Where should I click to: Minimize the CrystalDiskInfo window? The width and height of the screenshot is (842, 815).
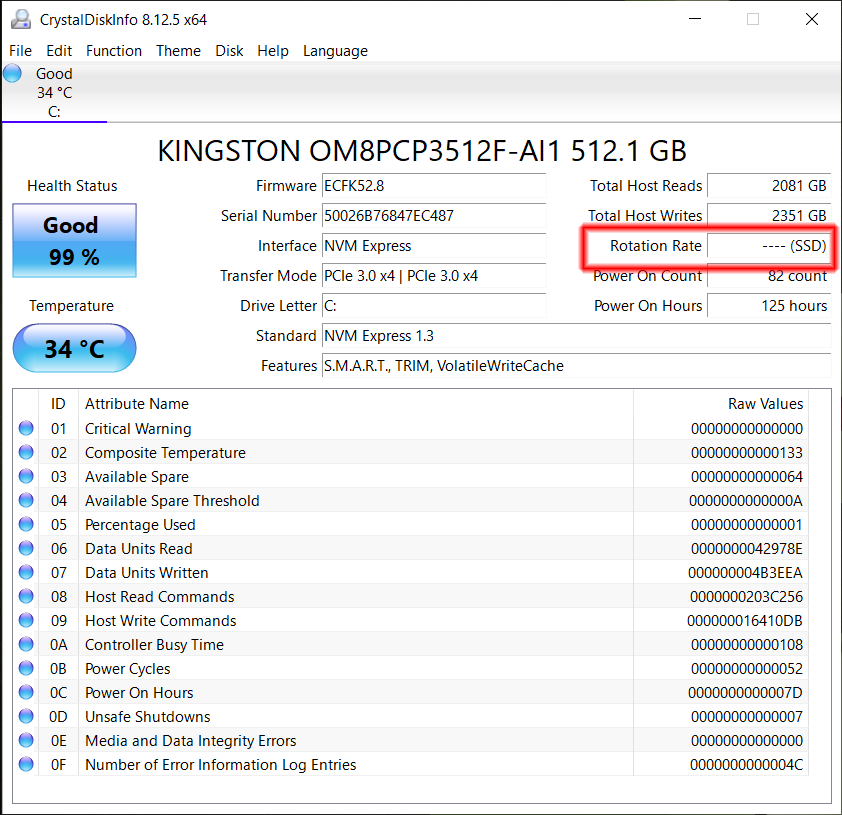pyautogui.click(x=695, y=19)
